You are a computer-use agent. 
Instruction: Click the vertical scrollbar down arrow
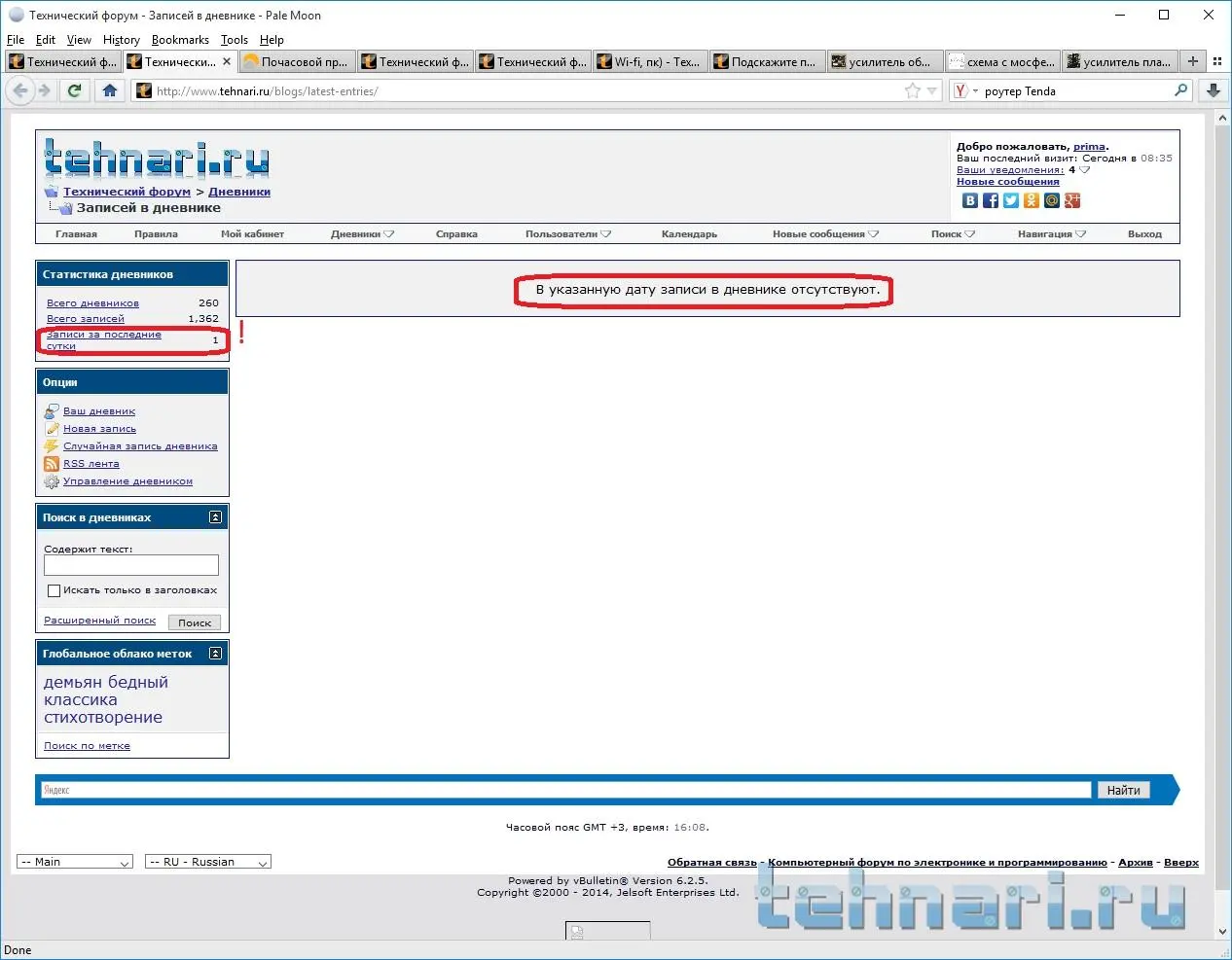(x=1223, y=932)
